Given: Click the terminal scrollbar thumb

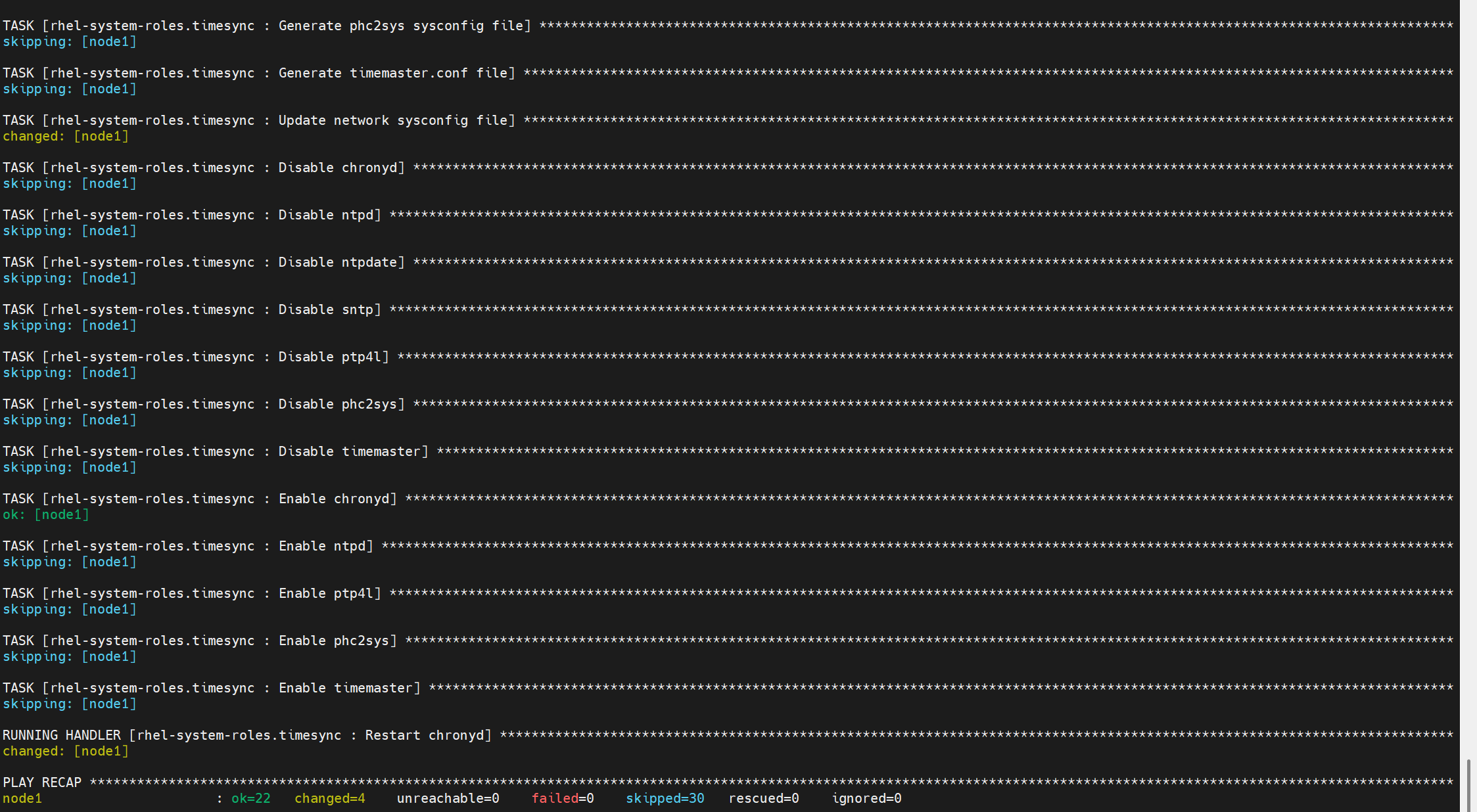Looking at the screenshot, I should pos(1468,785).
